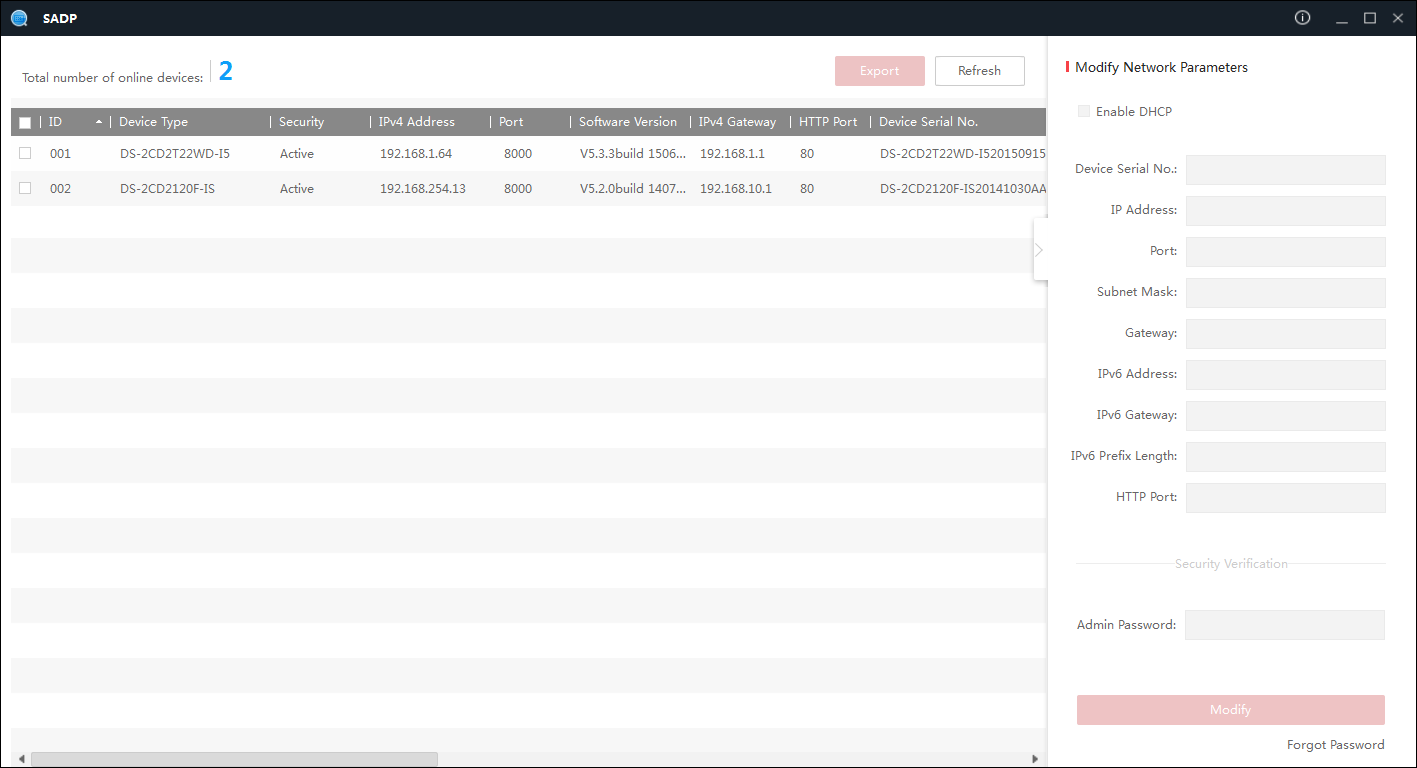
Task: Click the IPv4 Address column header
Action: [415, 121]
